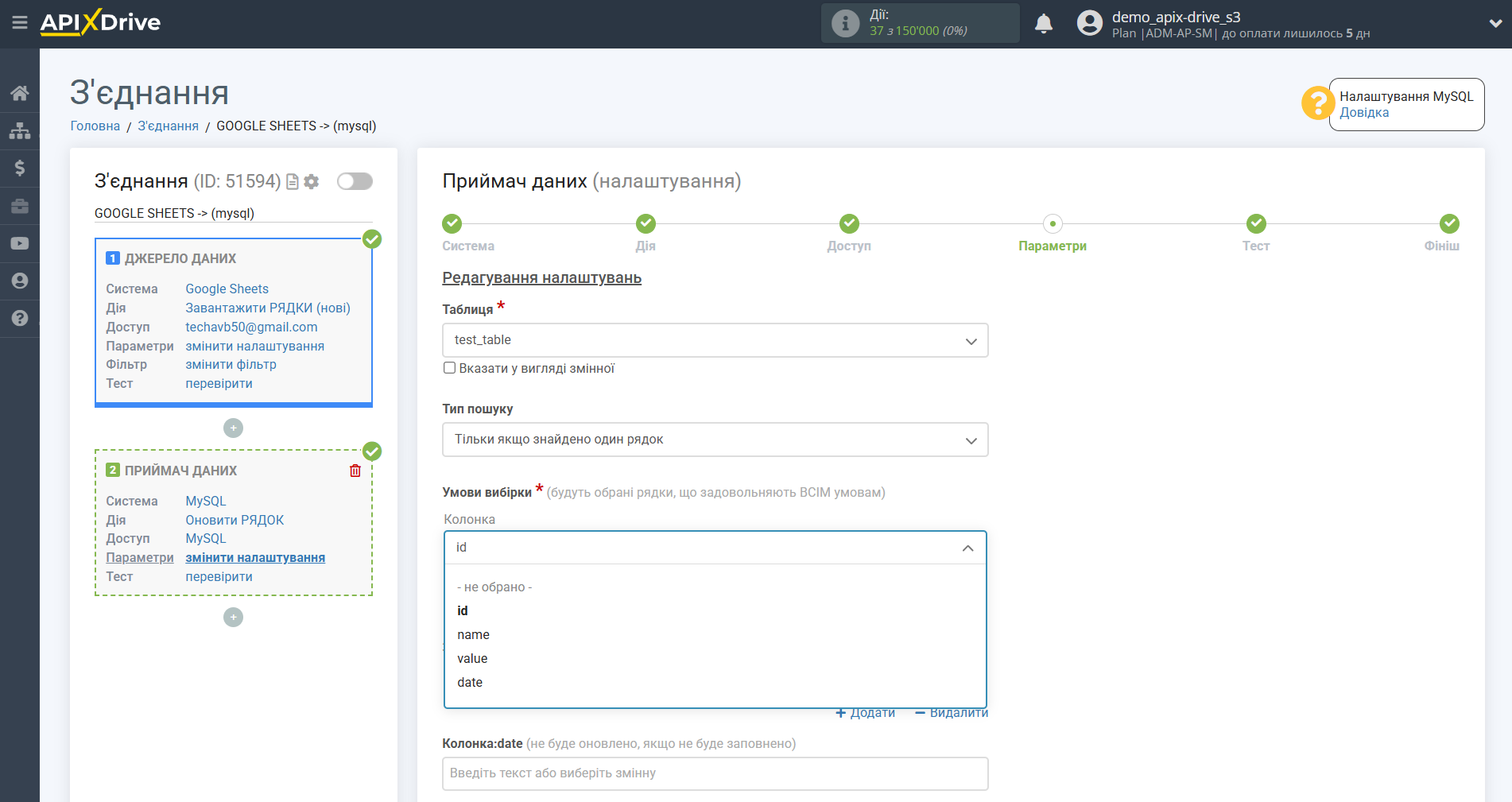Open the Тип пошуку dropdown
The image size is (1512, 802).
(x=715, y=440)
